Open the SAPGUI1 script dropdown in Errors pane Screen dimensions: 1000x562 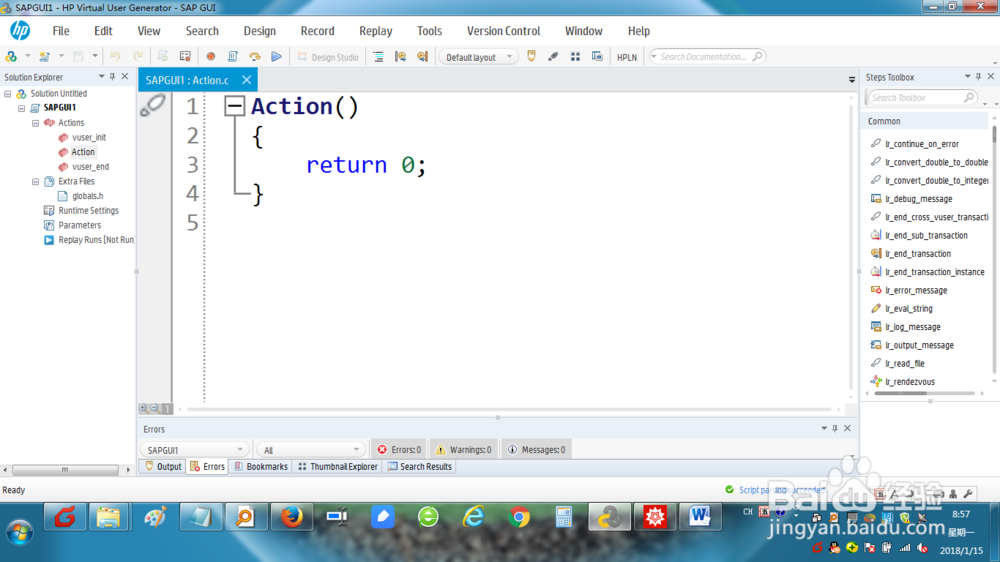pyautogui.click(x=193, y=450)
